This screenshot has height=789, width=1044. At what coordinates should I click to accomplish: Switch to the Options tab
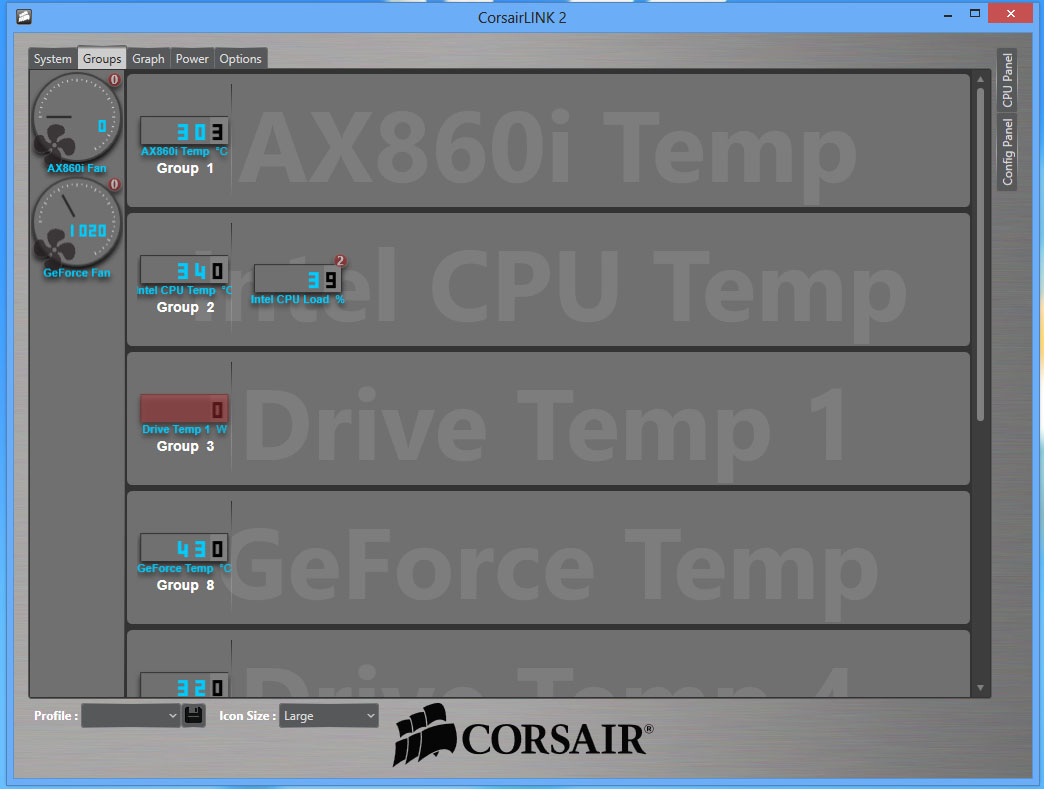[240, 59]
